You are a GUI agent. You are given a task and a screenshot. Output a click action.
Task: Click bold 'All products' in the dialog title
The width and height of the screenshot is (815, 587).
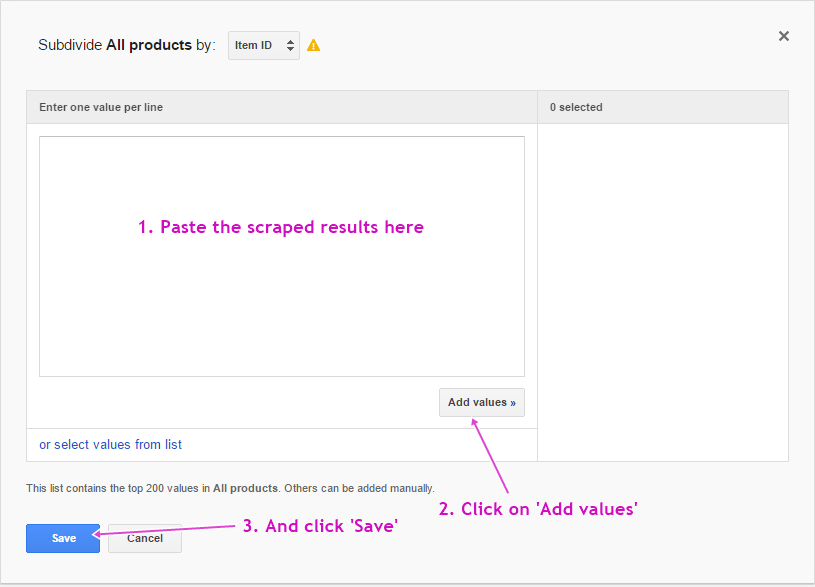click(x=148, y=45)
